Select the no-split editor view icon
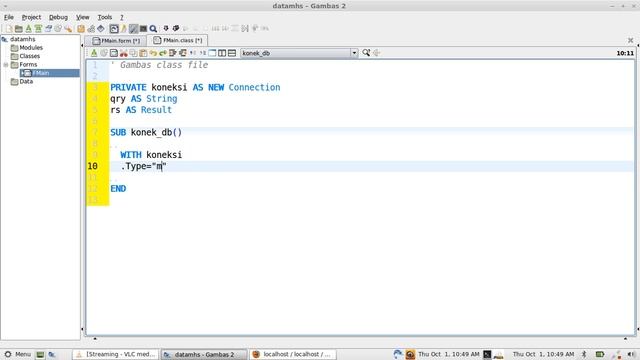The height and width of the screenshot is (360, 640). point(212,53)
